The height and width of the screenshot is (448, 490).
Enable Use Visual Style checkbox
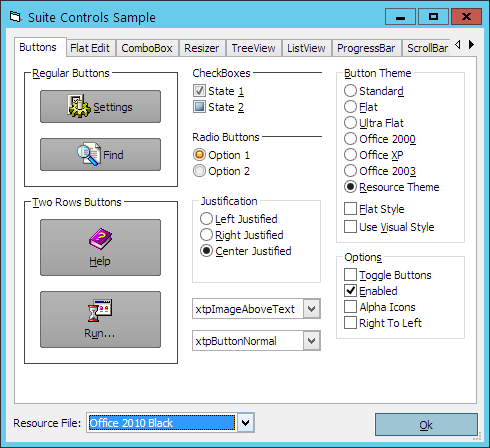click(x=389, y=227)
